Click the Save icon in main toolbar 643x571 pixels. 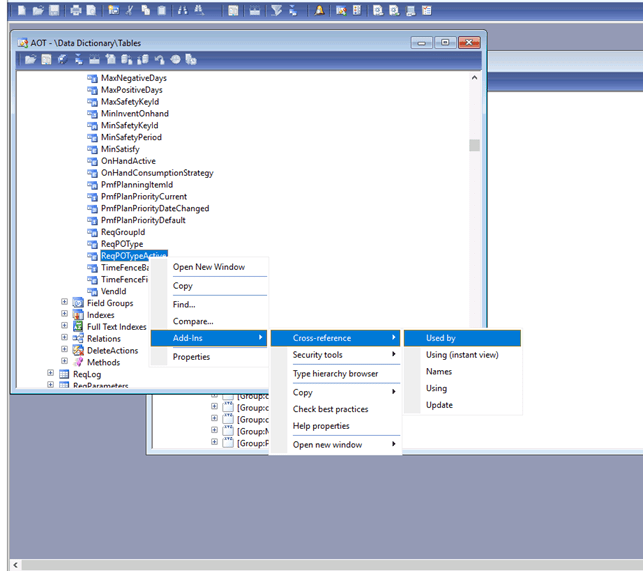tap(54, 10)
